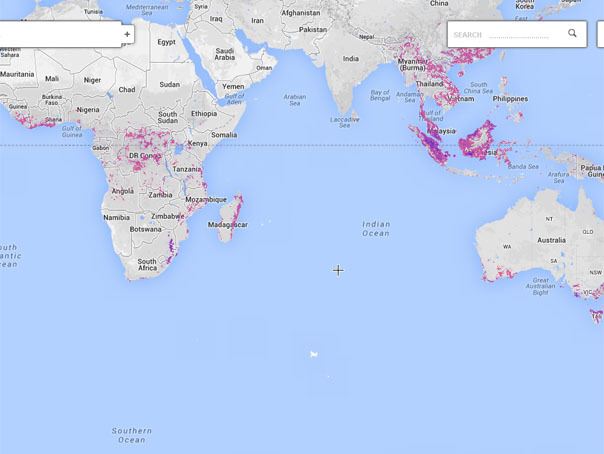Image resolution: width=604 pixels, height=454 pixels.
Task: Select the Tanzania country label
Action: (x=186, y=169)
